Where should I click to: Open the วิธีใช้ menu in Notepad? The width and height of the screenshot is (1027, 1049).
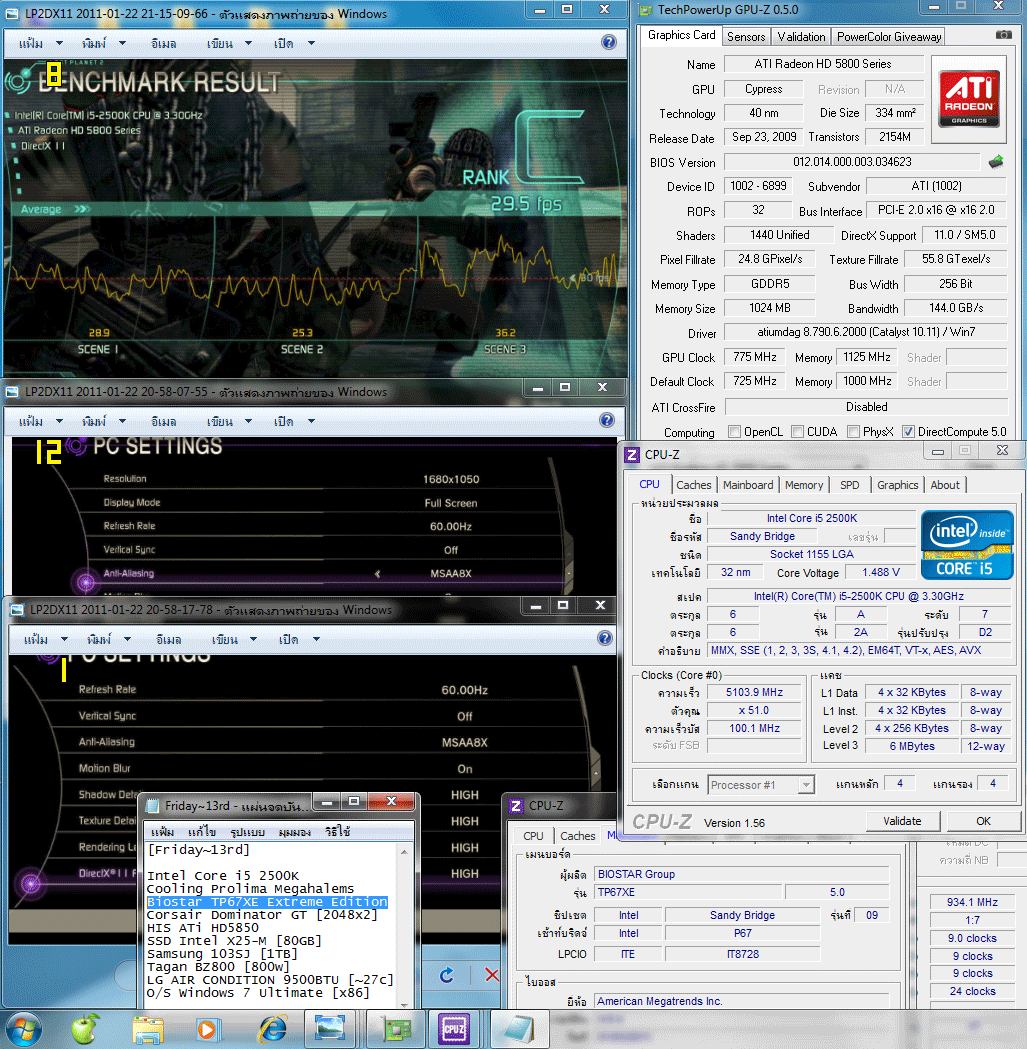point(337,832)
